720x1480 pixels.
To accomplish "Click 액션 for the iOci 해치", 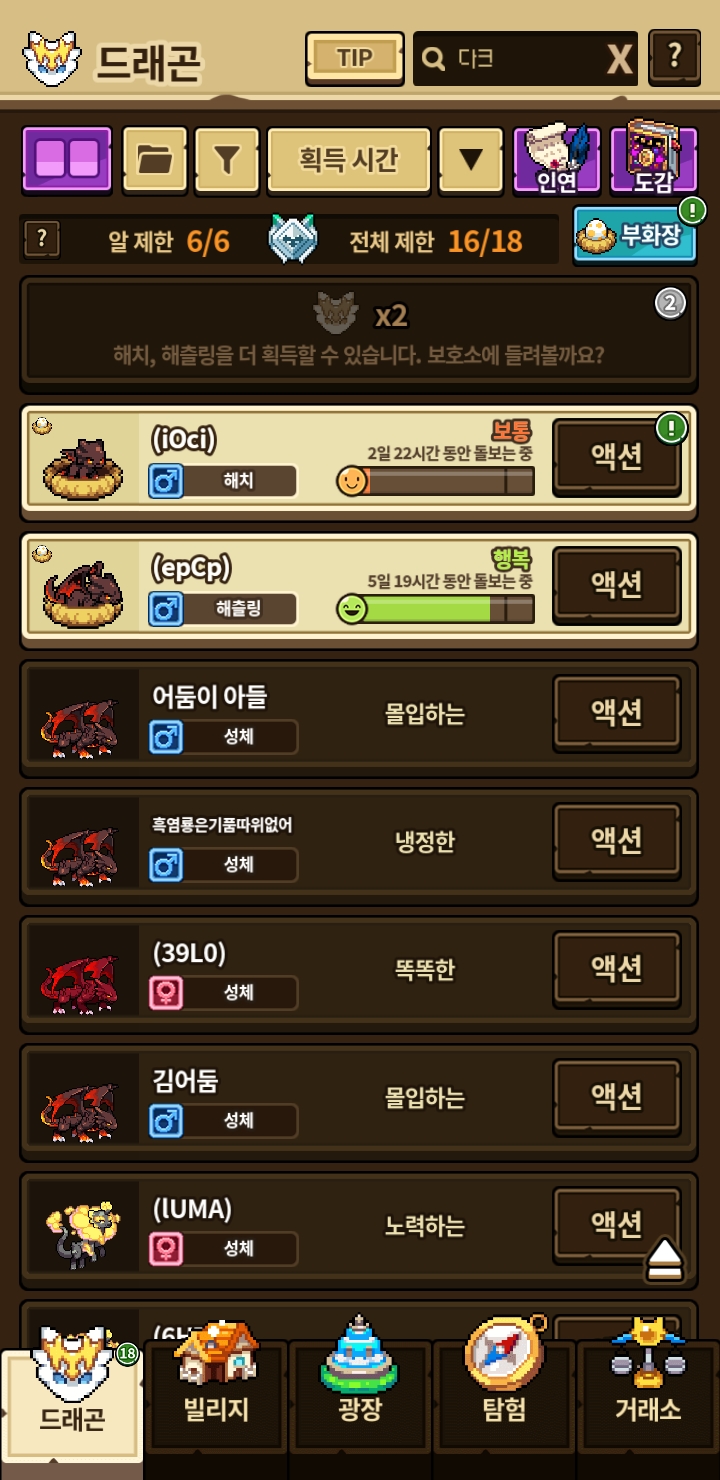I will click(617, 456).
